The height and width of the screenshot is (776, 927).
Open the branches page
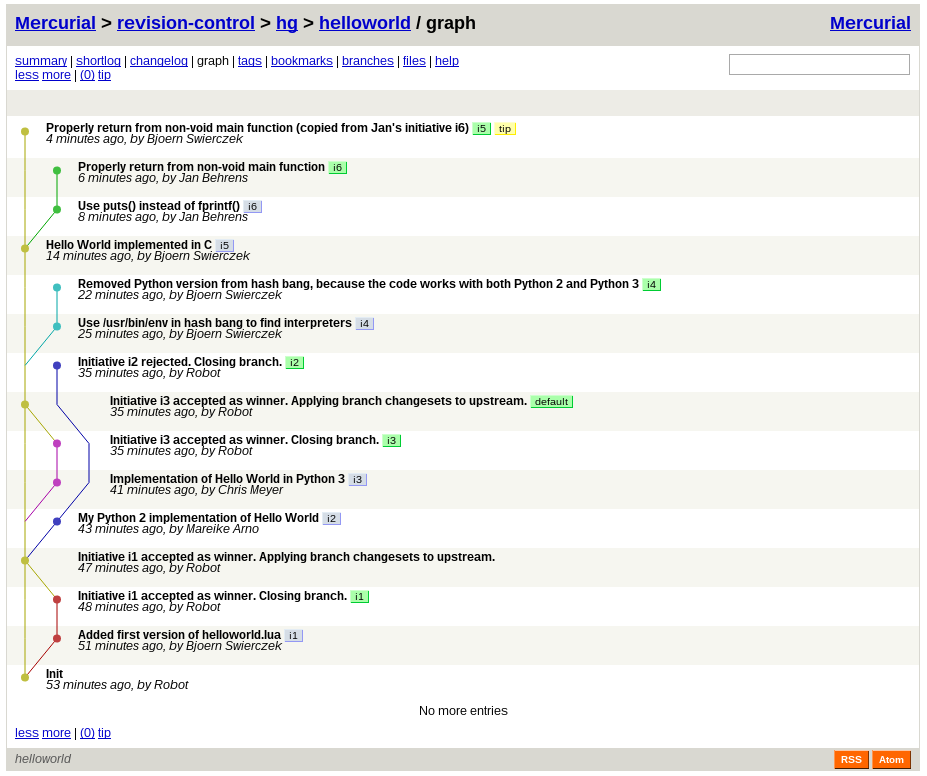pyautogui.click(x=367, y=60)
